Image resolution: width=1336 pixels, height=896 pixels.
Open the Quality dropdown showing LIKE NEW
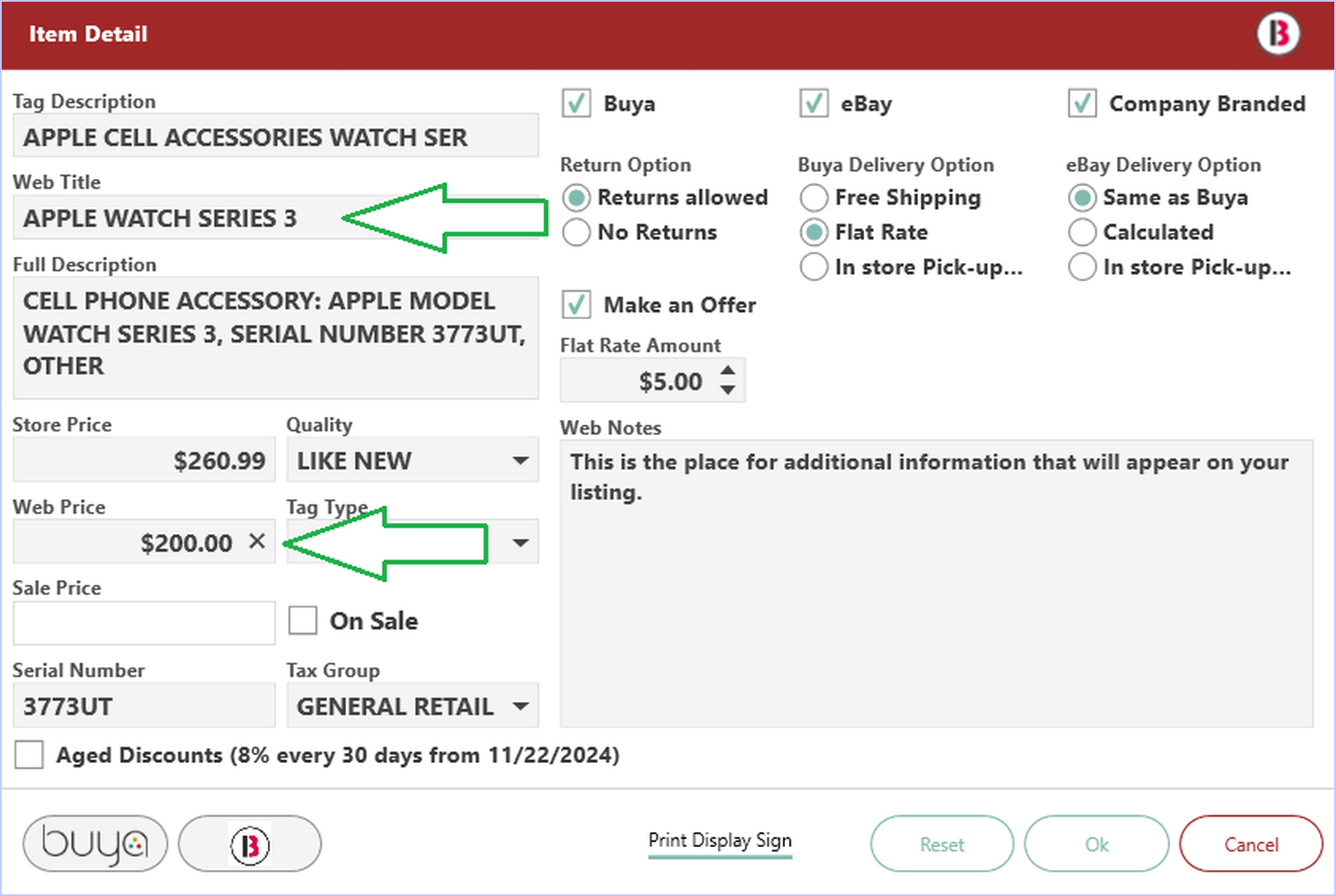(412, 460)
